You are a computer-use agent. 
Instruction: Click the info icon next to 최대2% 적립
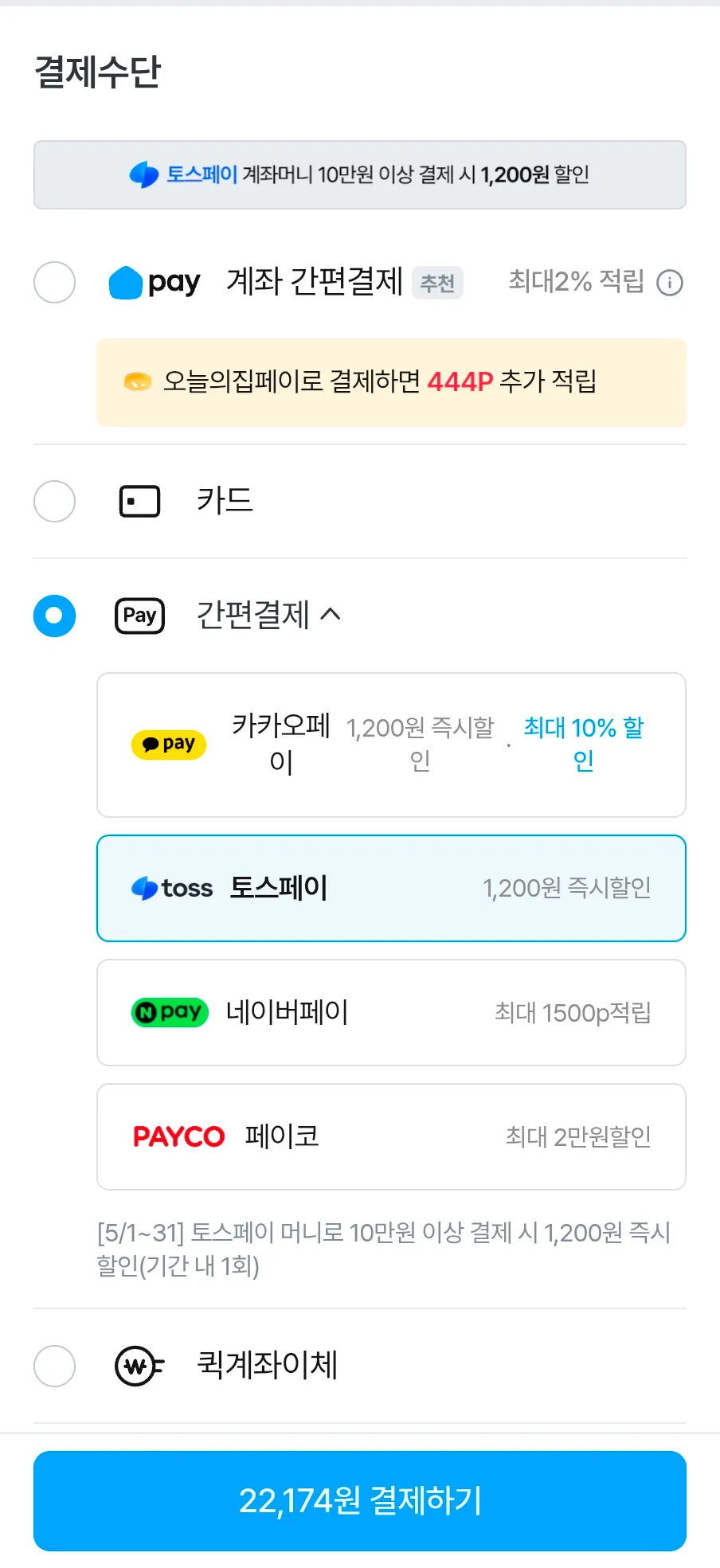[x=670, y=283]
